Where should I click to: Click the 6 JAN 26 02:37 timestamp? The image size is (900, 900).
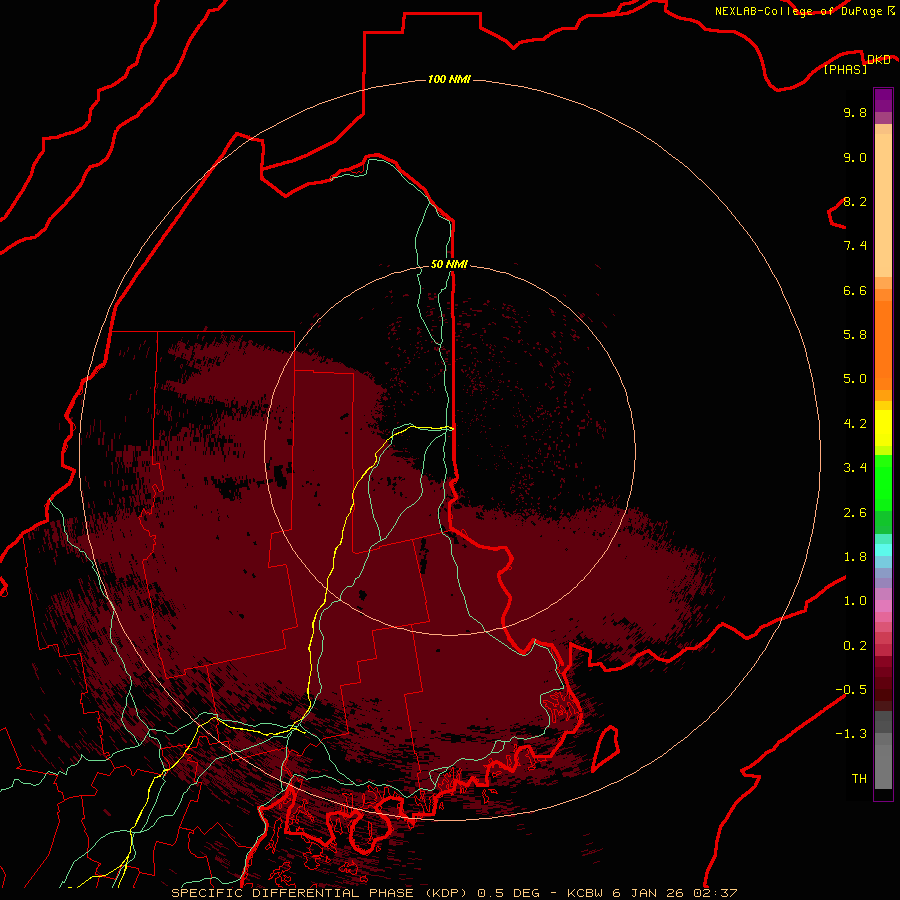tap(674, 893)
